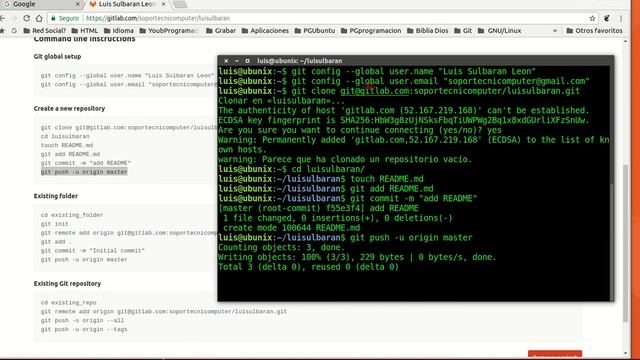The height and width of the screenshot is (360, 640).
Task: Open the Git bookmark folder
Action: pos(463,31)
